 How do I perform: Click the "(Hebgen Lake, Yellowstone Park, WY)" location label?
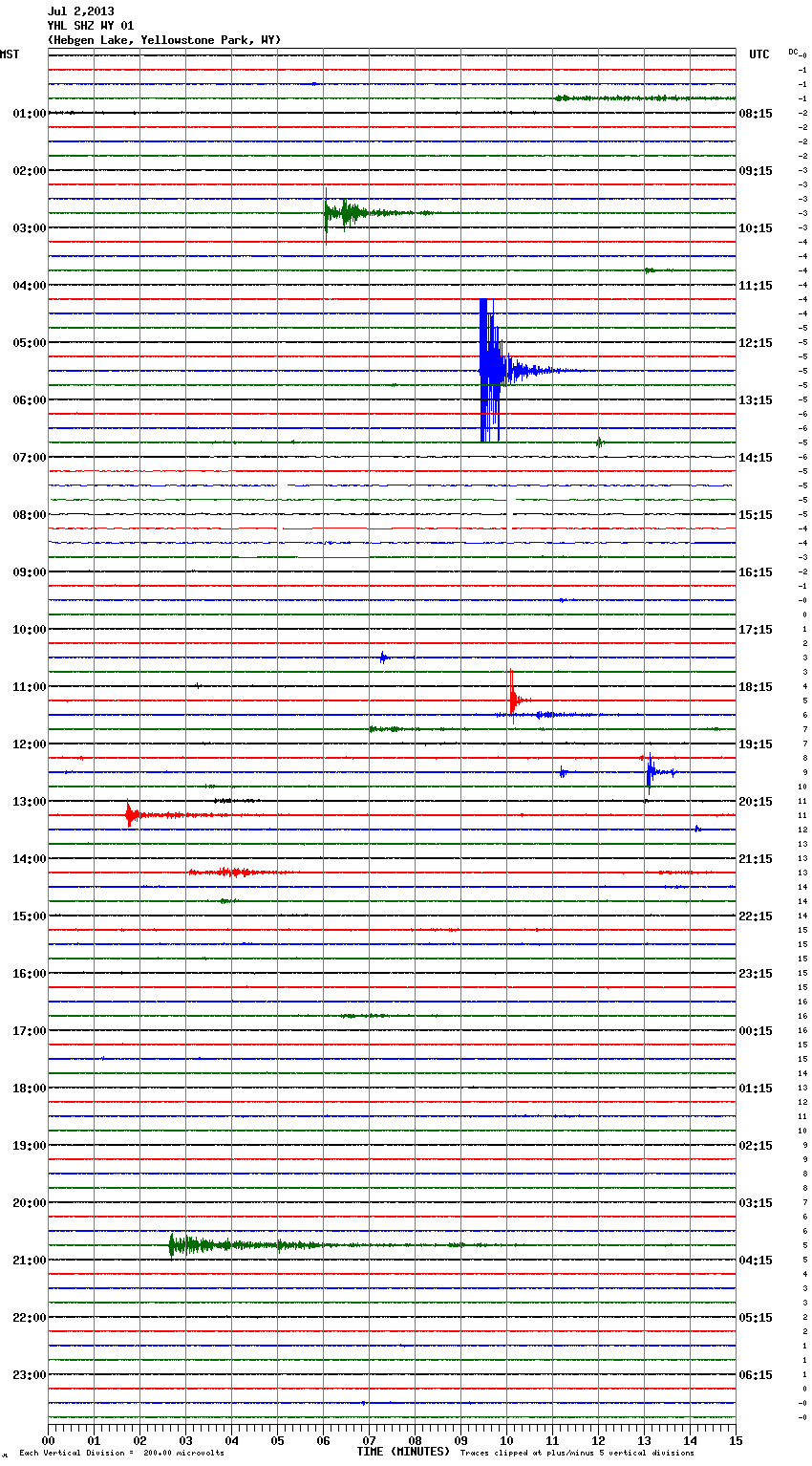[164, 40]
